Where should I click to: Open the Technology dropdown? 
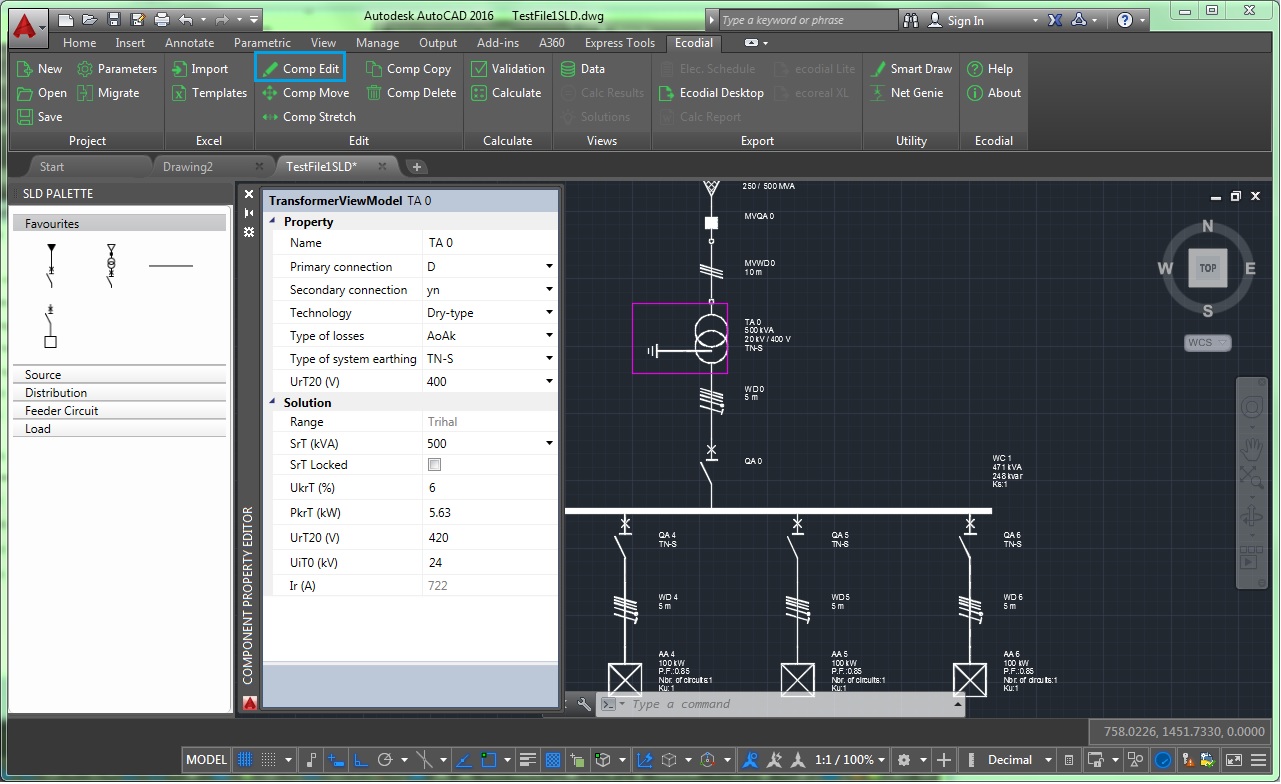(x=549, y=313)
